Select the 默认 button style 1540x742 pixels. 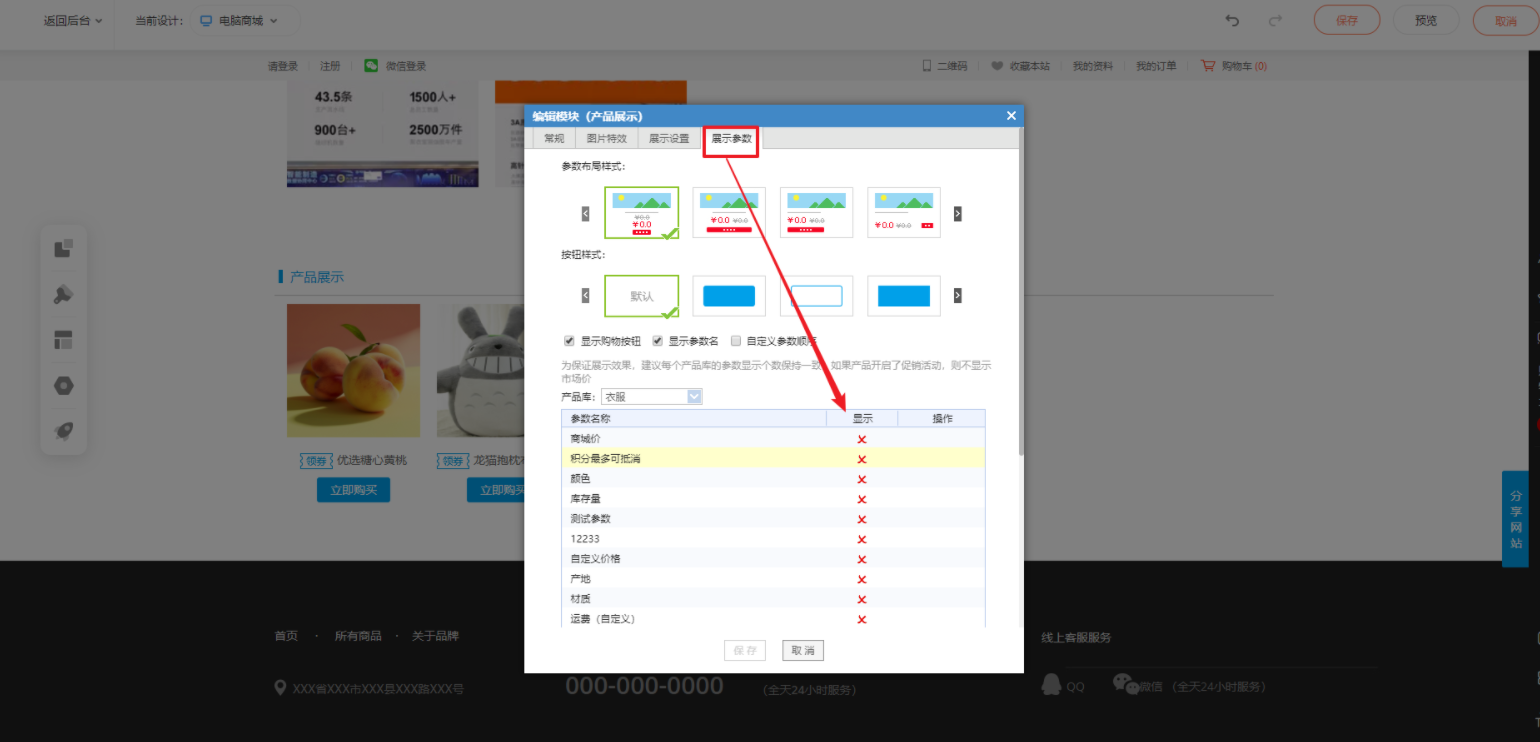point(641,296)
